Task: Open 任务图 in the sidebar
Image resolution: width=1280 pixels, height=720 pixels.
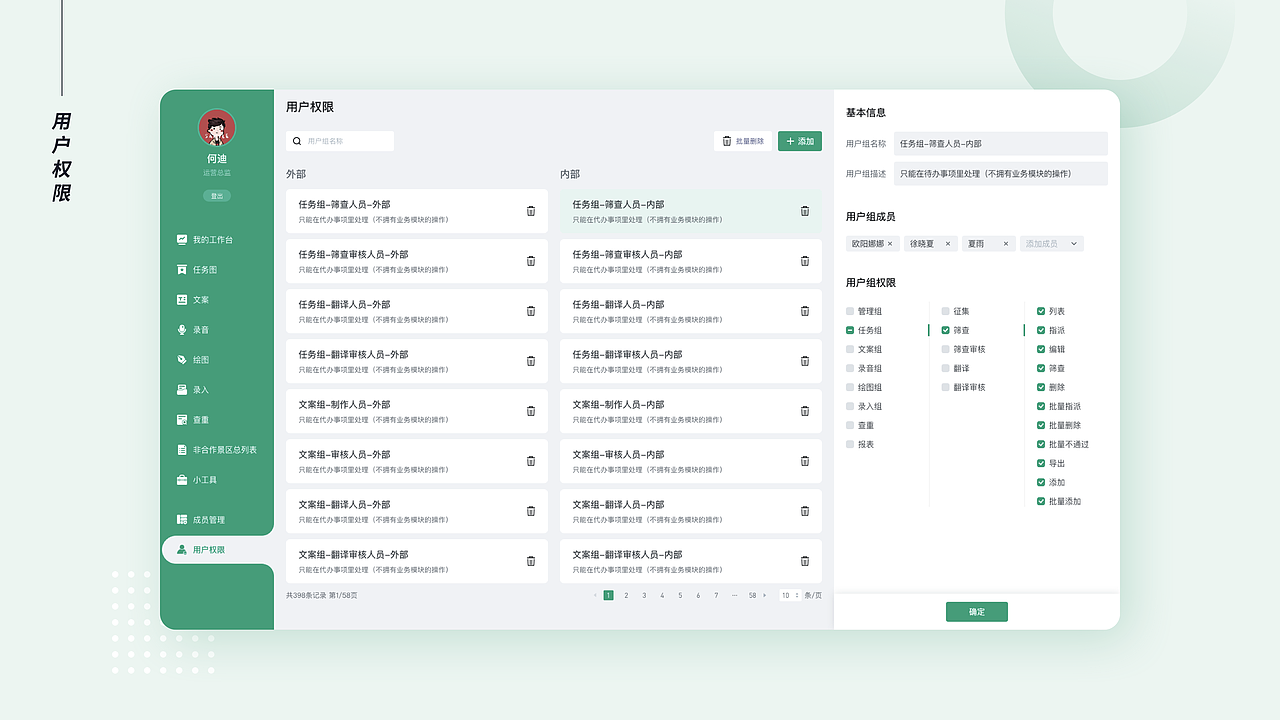Action: tap(197, 270)
